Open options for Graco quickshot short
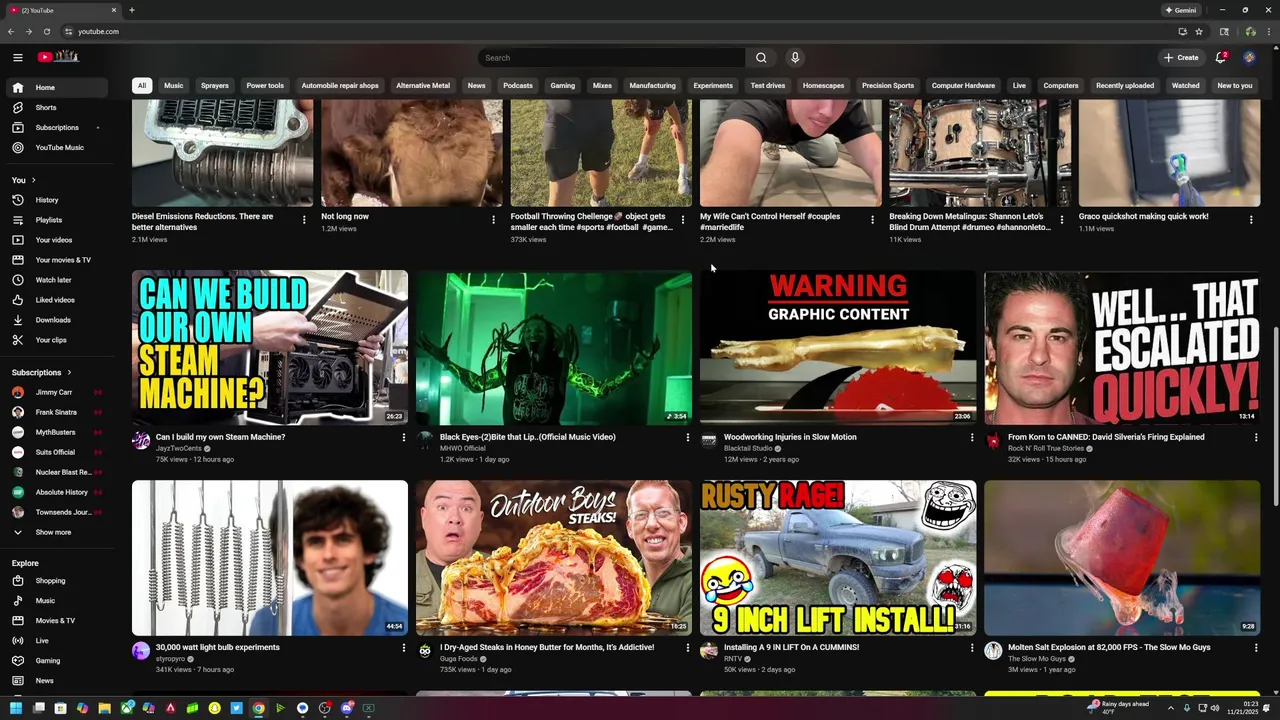The height and width of the screenshot is (720, 1280). (1251, 220)
